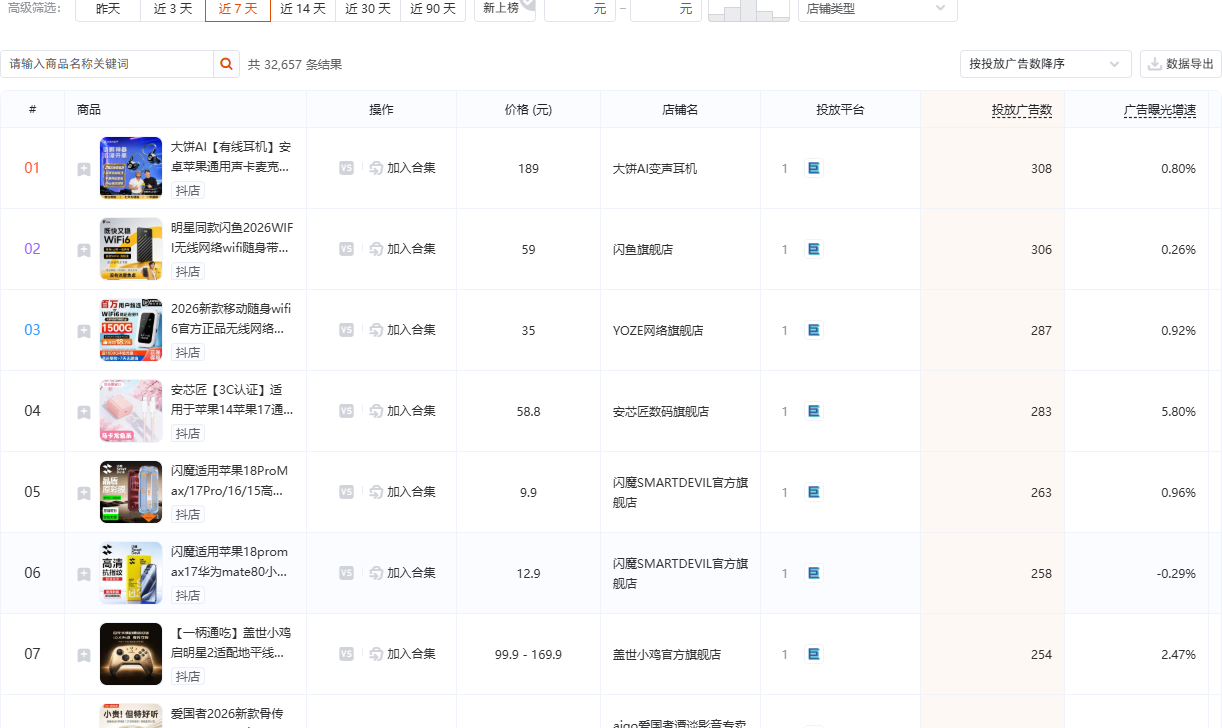Click platform icon in YOZE网络旗舰店 row
The image size is (1222, 728).
click(814, 330)
